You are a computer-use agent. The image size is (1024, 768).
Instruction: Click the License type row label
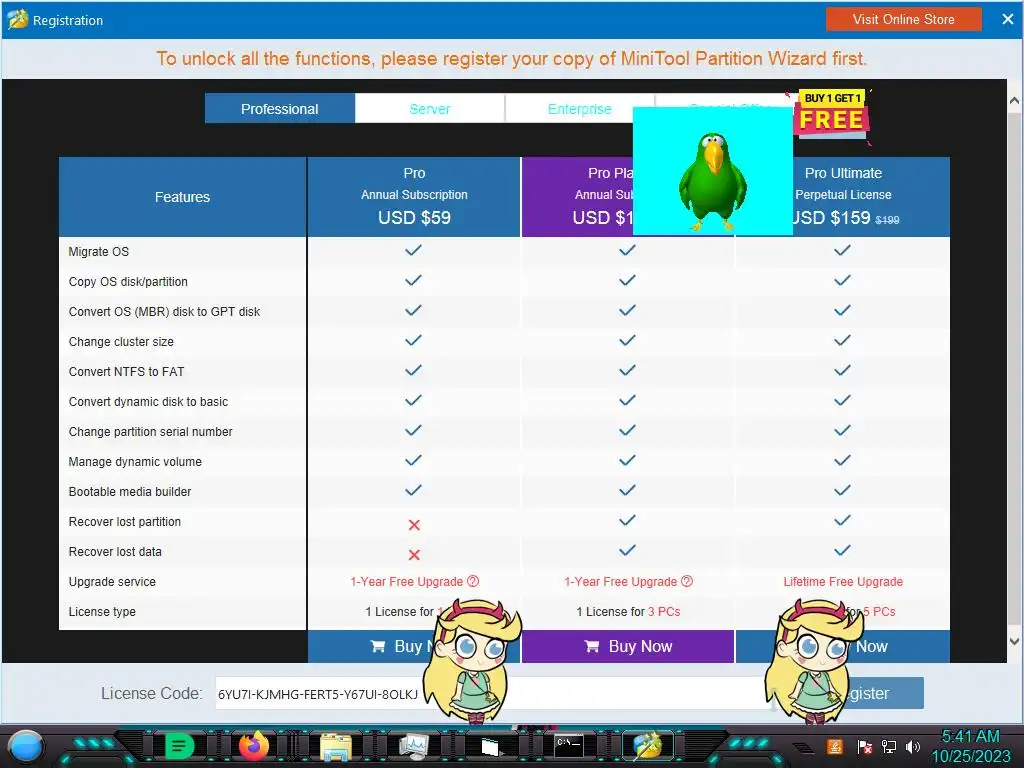pyautogui.click(x=102, y=612)
